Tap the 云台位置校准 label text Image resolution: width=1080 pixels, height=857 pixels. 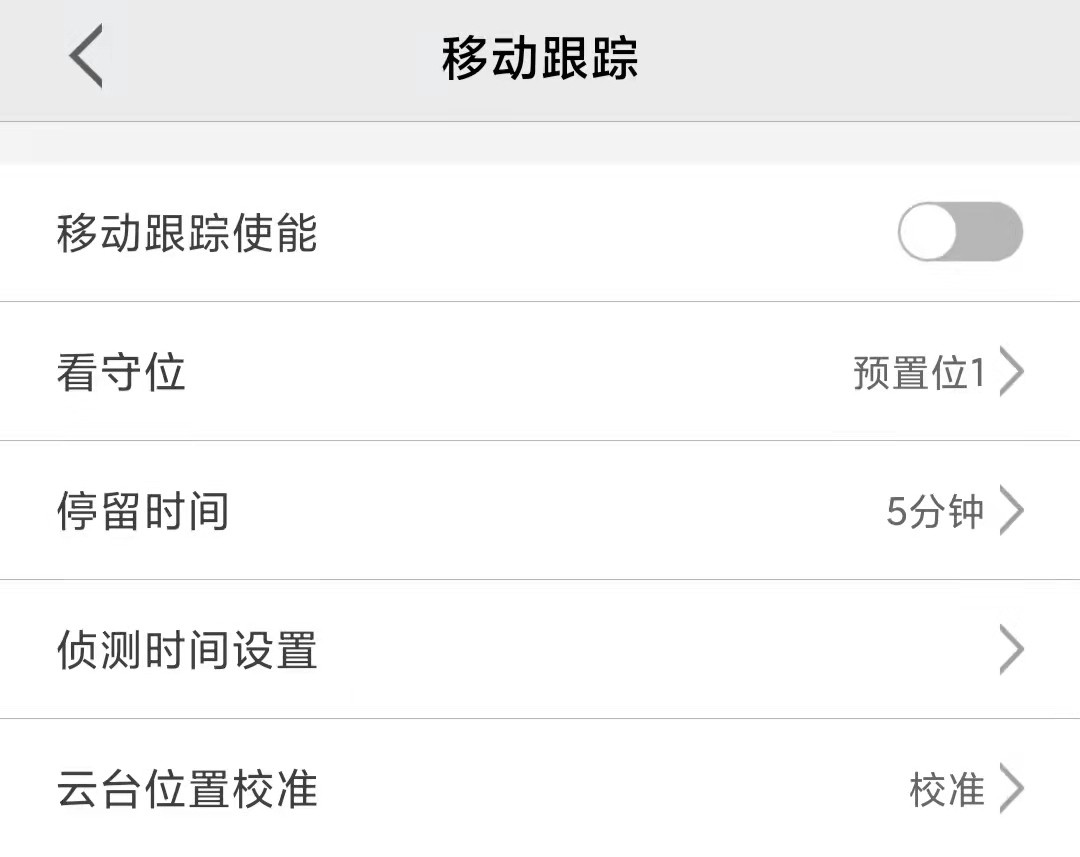(187, 789)
